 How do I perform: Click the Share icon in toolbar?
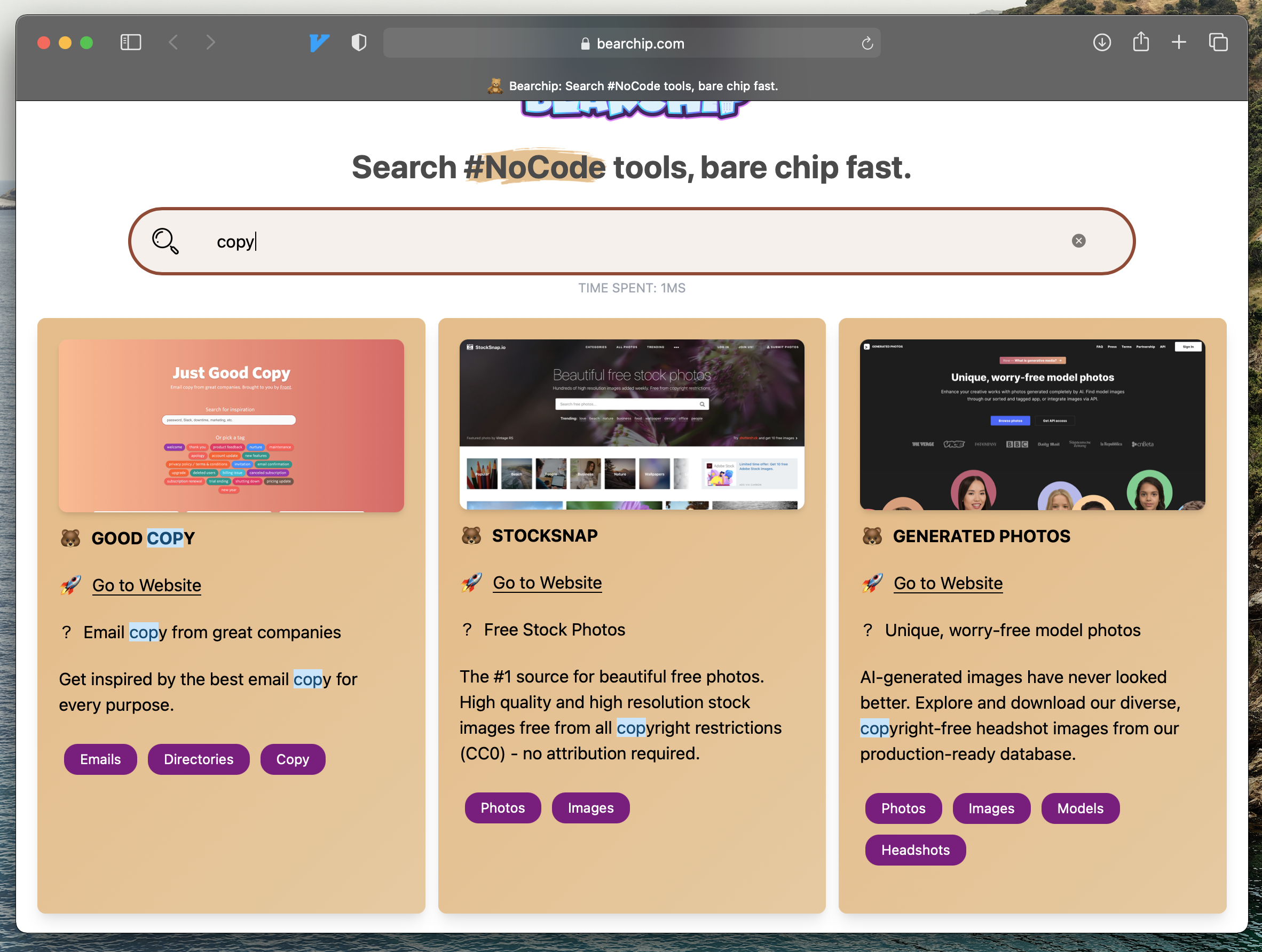1140,42
